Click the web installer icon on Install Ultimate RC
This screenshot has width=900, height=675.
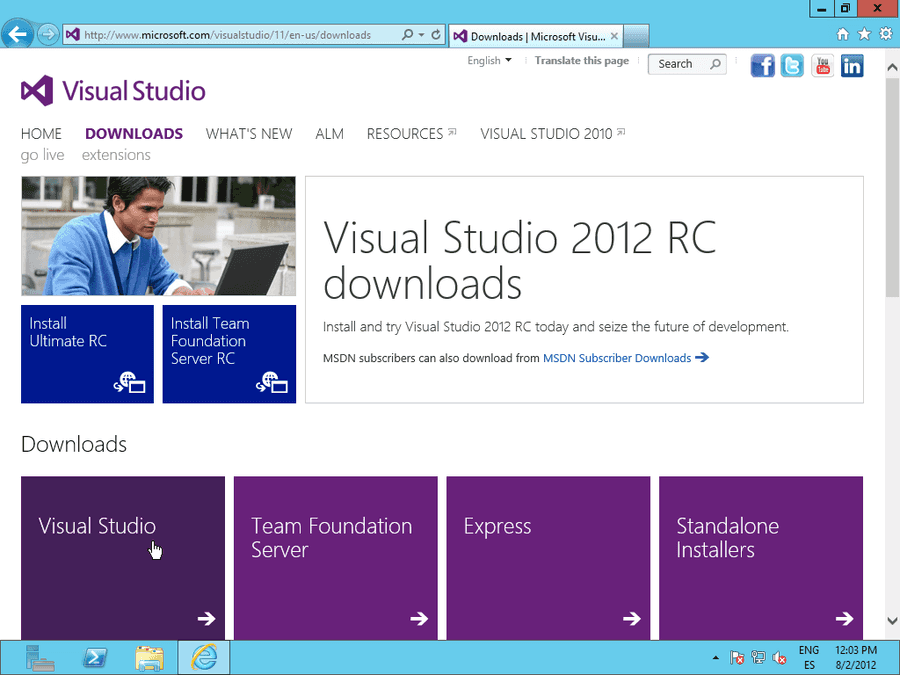(x=129, y=382)
